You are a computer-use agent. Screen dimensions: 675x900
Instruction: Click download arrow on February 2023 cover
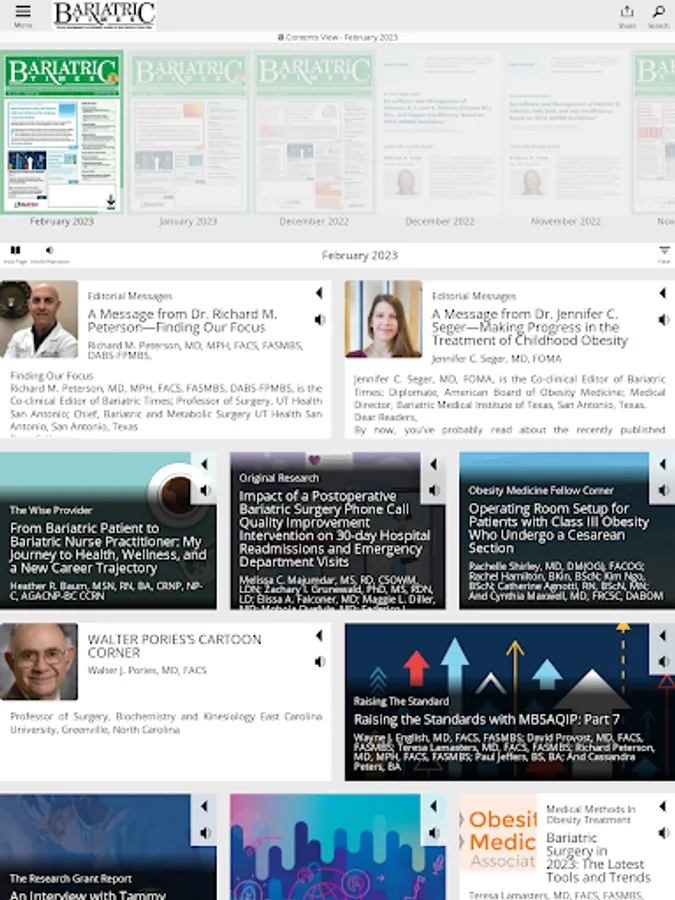111,200
